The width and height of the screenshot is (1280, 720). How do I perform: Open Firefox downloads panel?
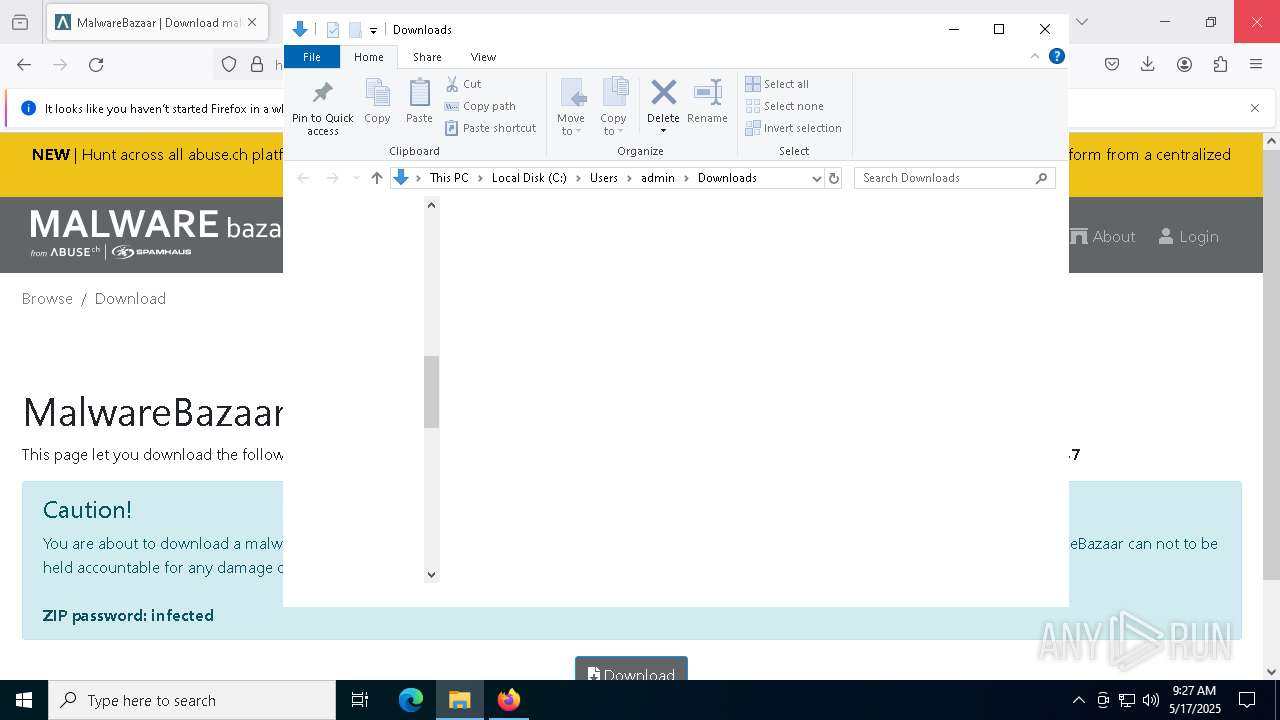(1148, 65)
